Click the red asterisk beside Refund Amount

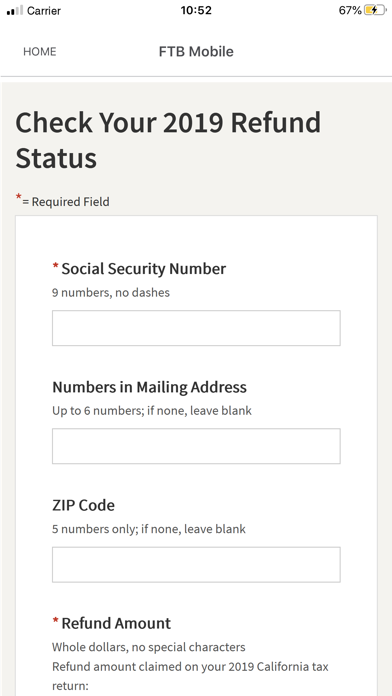coord(55,621)
